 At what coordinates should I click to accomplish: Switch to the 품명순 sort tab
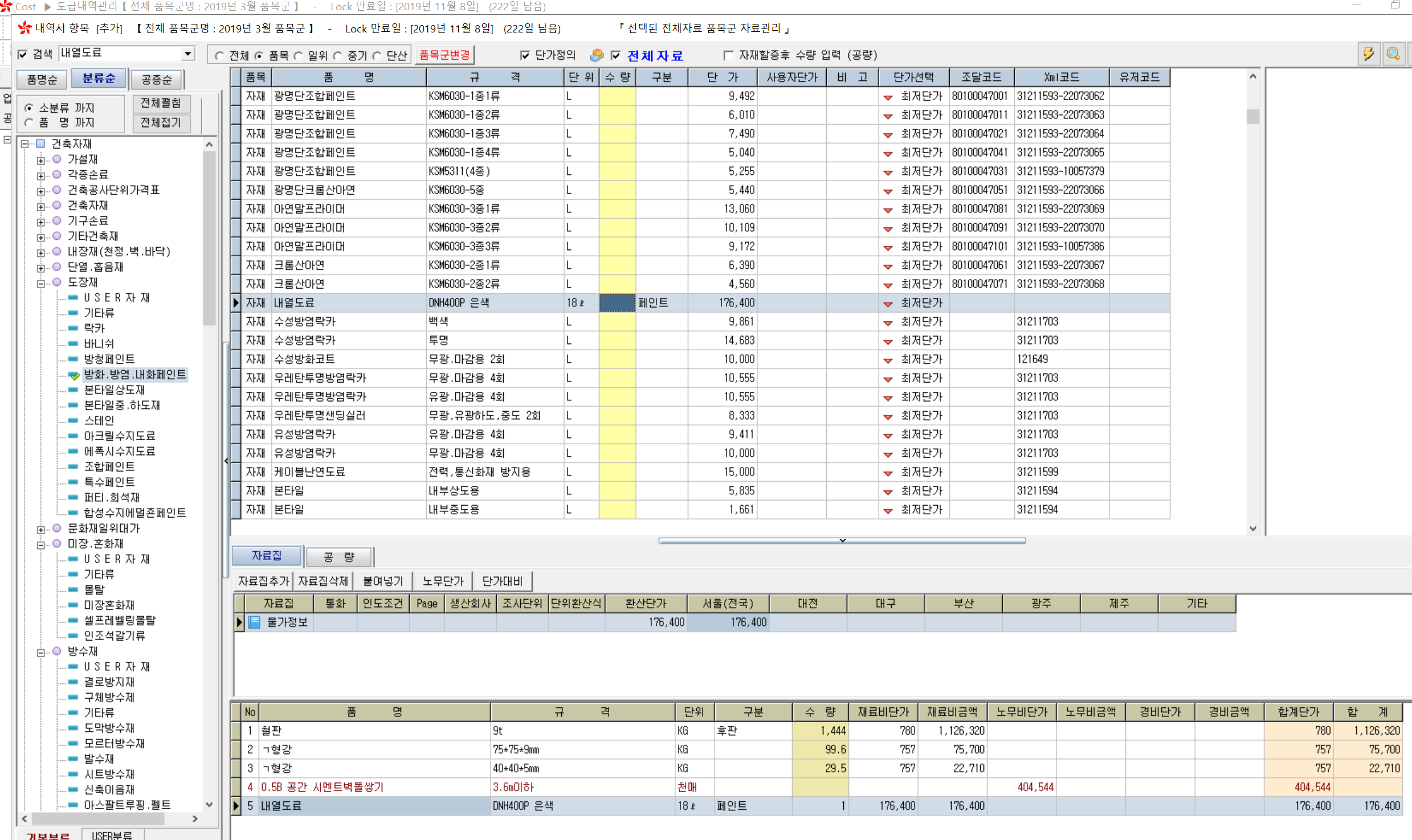pyautogui.click(x=42, y=79)
